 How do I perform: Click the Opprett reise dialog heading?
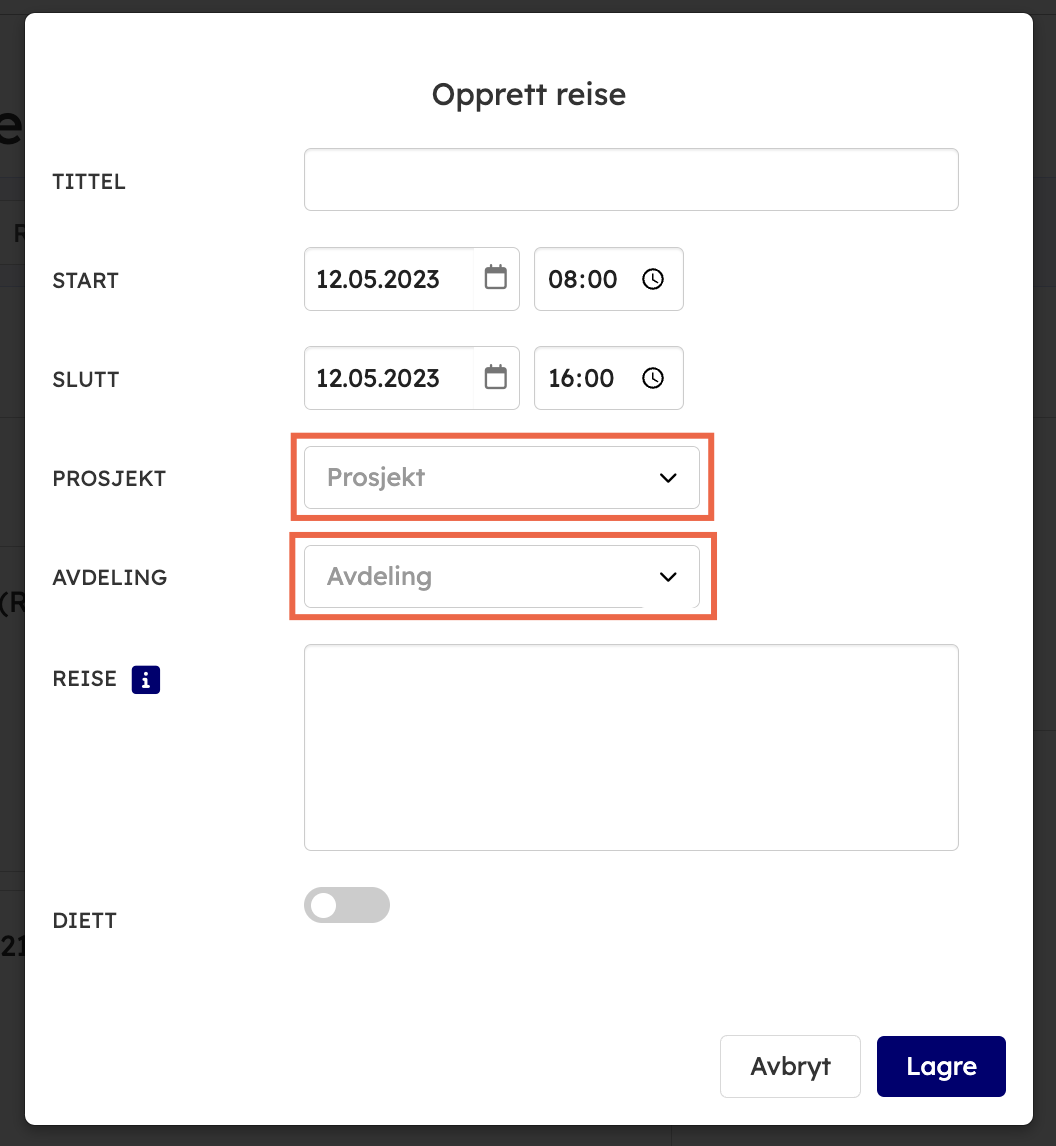(528, 95)
